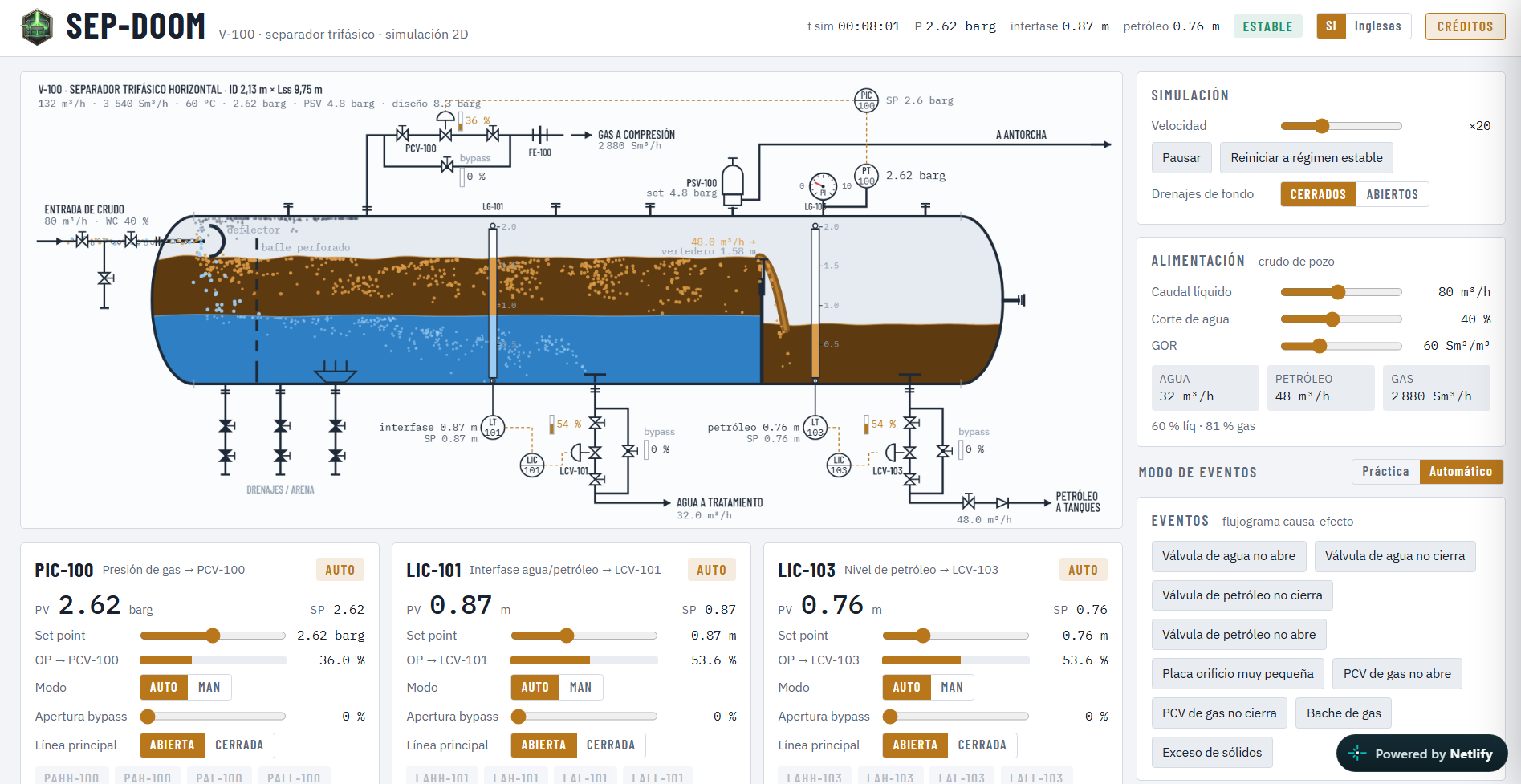Click the SEP-DOOM helmet logo icon

click(x=37, y=26)
